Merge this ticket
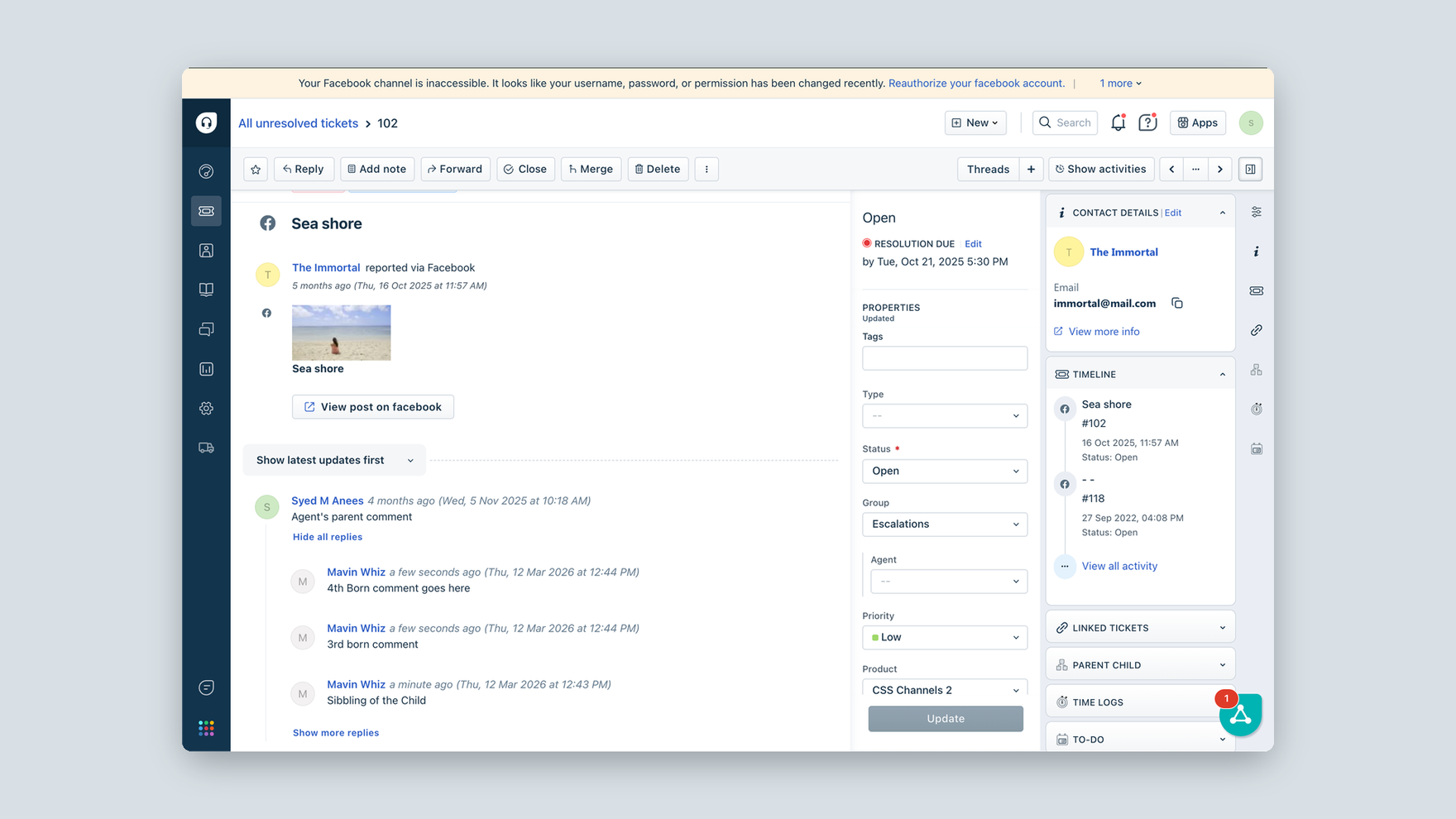This screenshot has width=1456, height=819. 591,169
